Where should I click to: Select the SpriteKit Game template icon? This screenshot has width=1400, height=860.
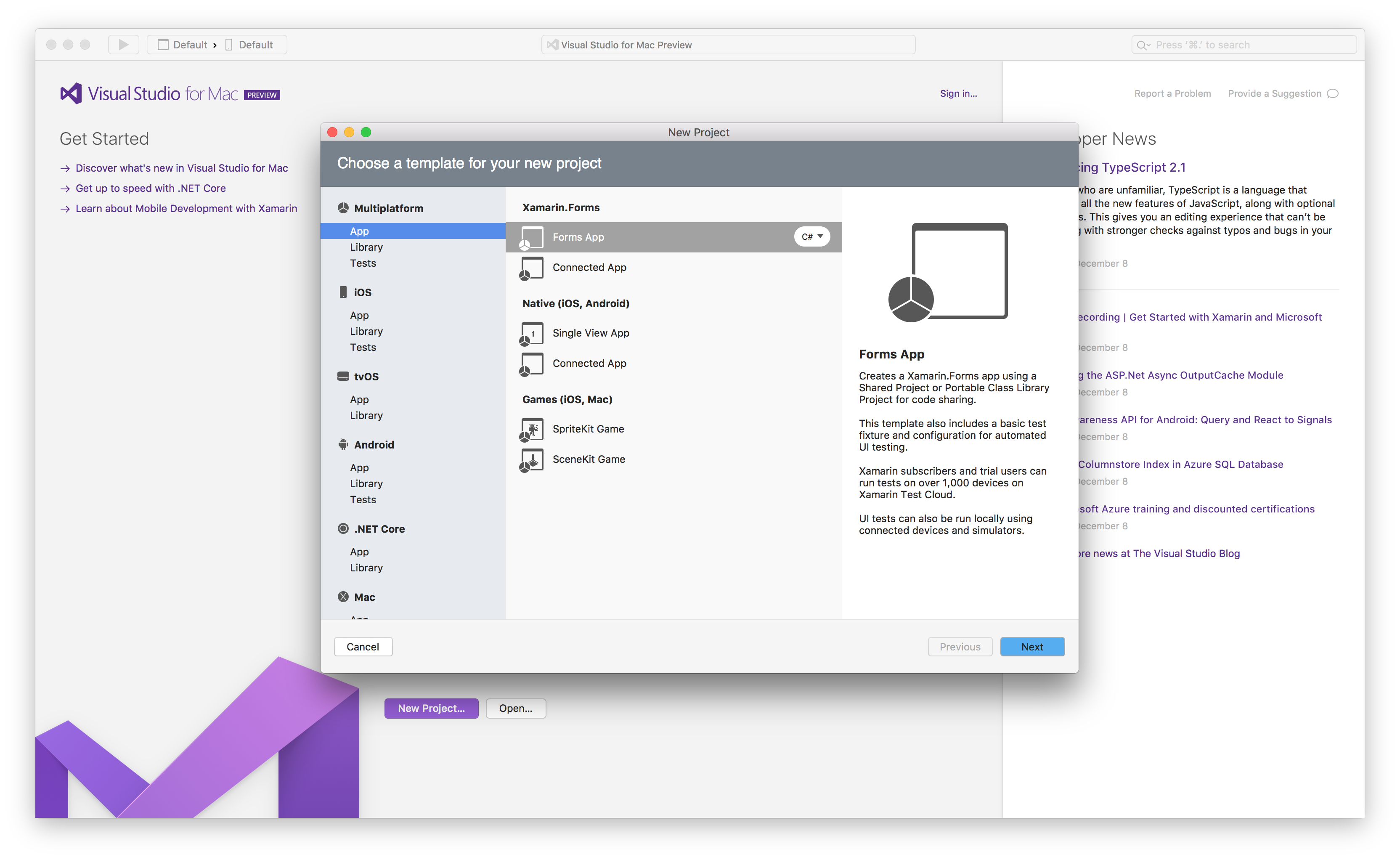pos(531,428)
